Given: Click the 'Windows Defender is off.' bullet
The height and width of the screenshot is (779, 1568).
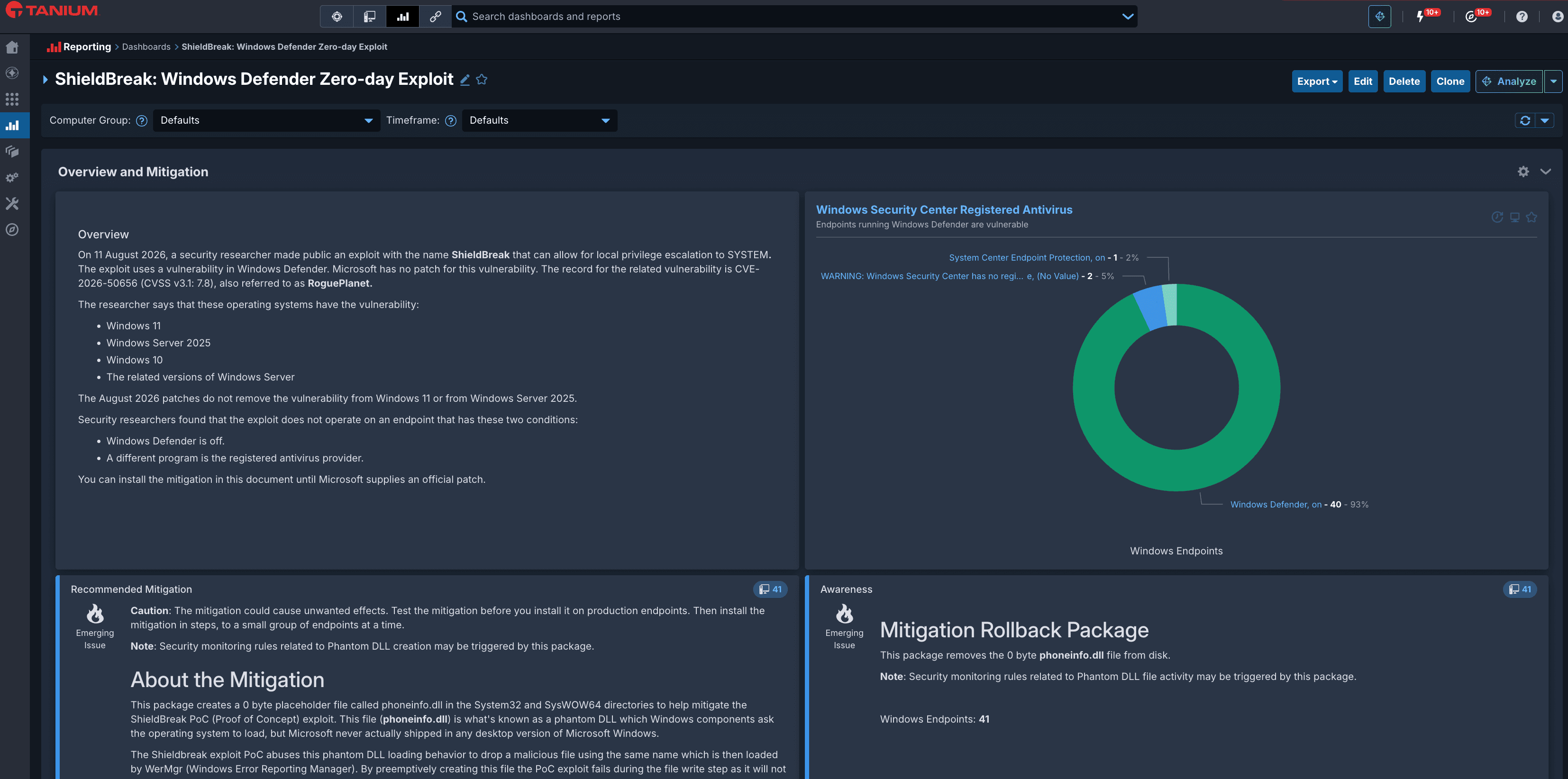Looking at the screenshot, I should (x=165, y=441).
